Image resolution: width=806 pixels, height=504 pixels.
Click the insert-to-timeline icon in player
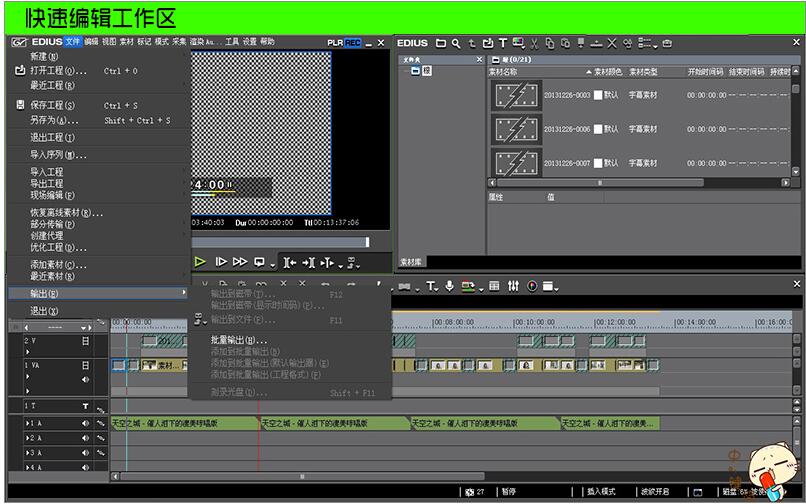[x=327, y=263]
